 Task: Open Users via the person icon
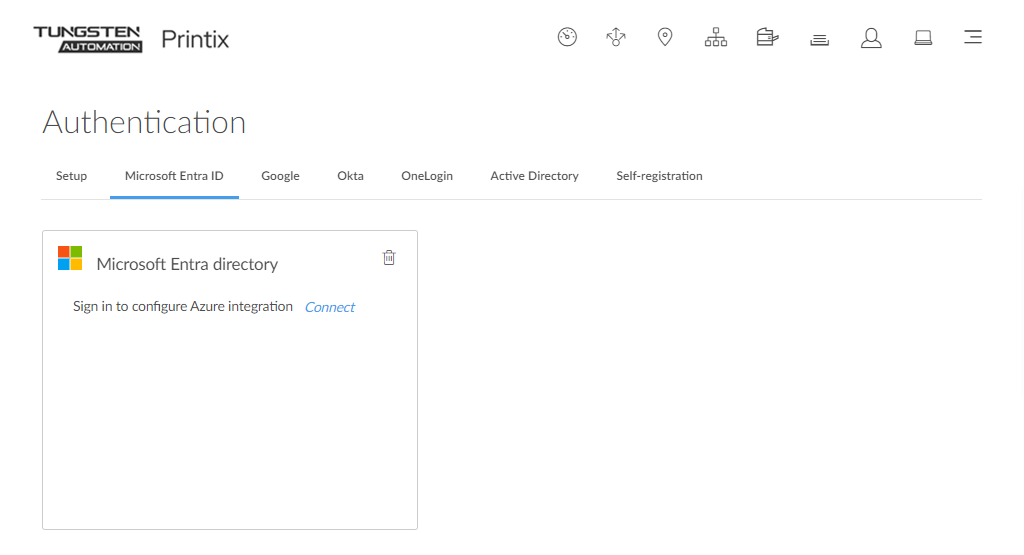point(871,38)
